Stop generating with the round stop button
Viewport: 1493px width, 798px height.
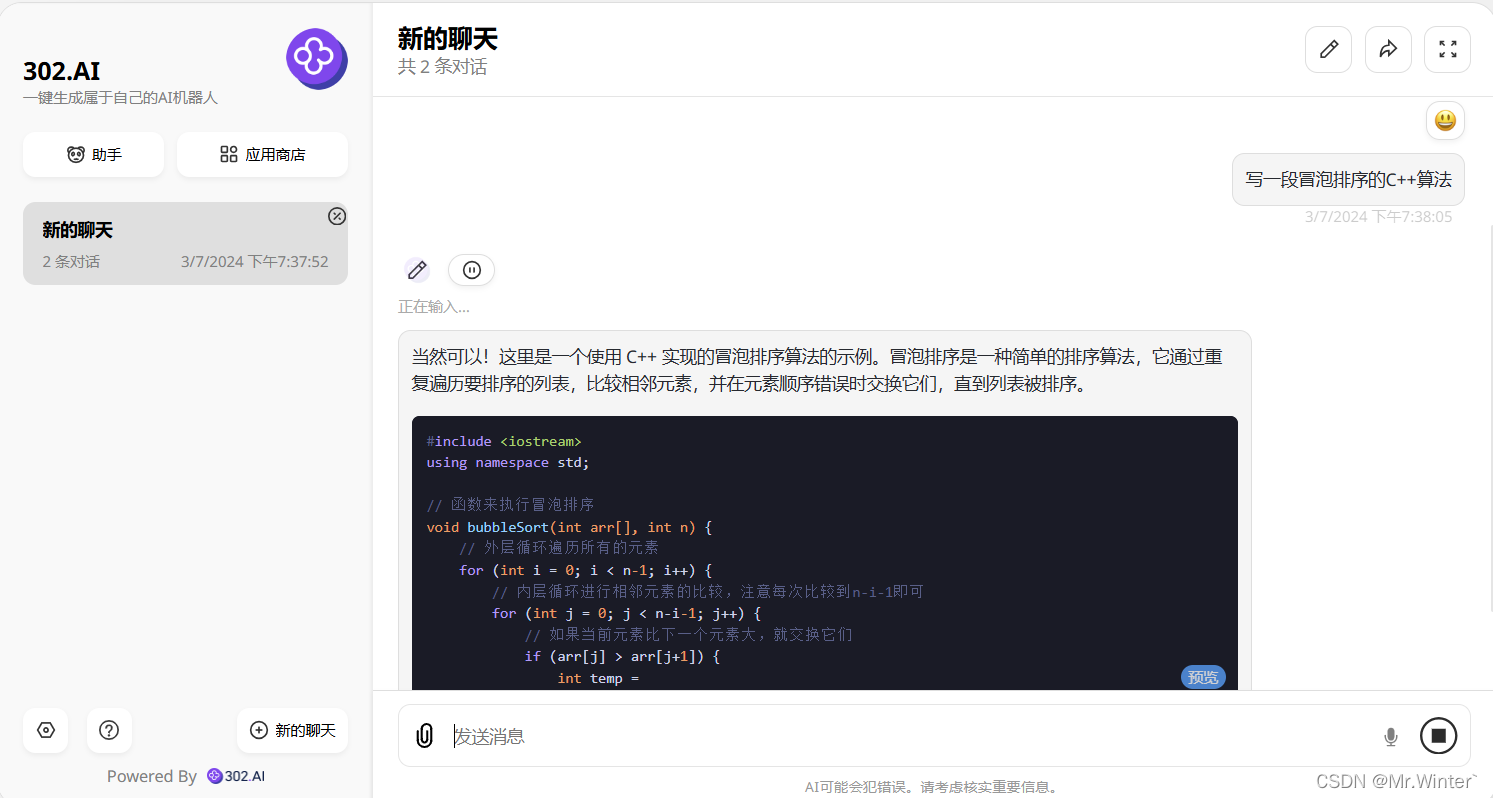click(1438, 736)
